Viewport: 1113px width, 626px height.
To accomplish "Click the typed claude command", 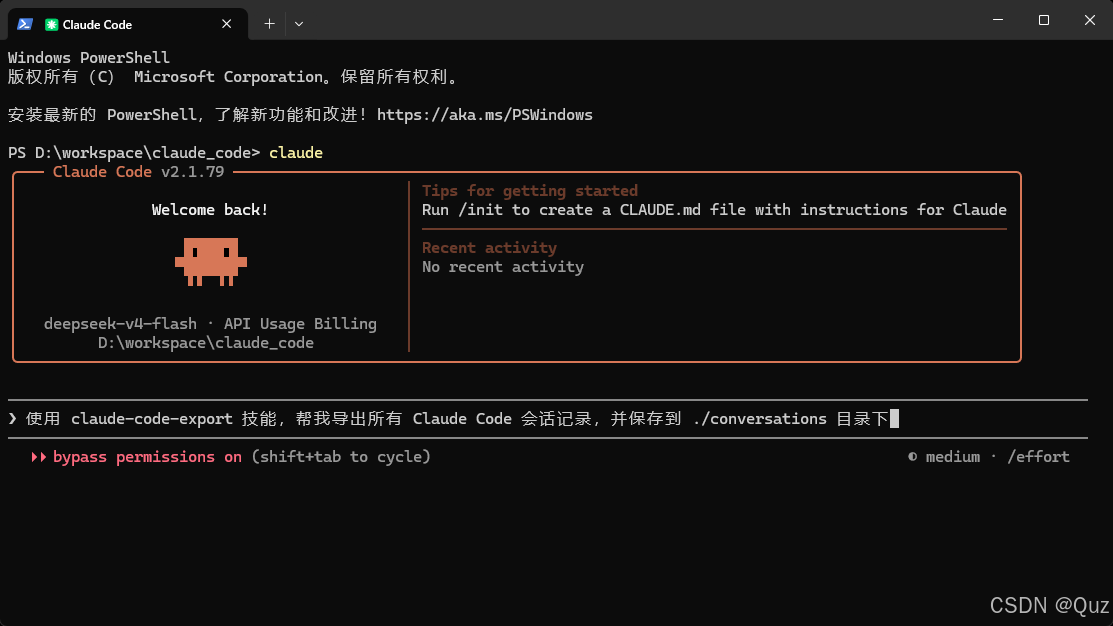I will pos(296,153).
